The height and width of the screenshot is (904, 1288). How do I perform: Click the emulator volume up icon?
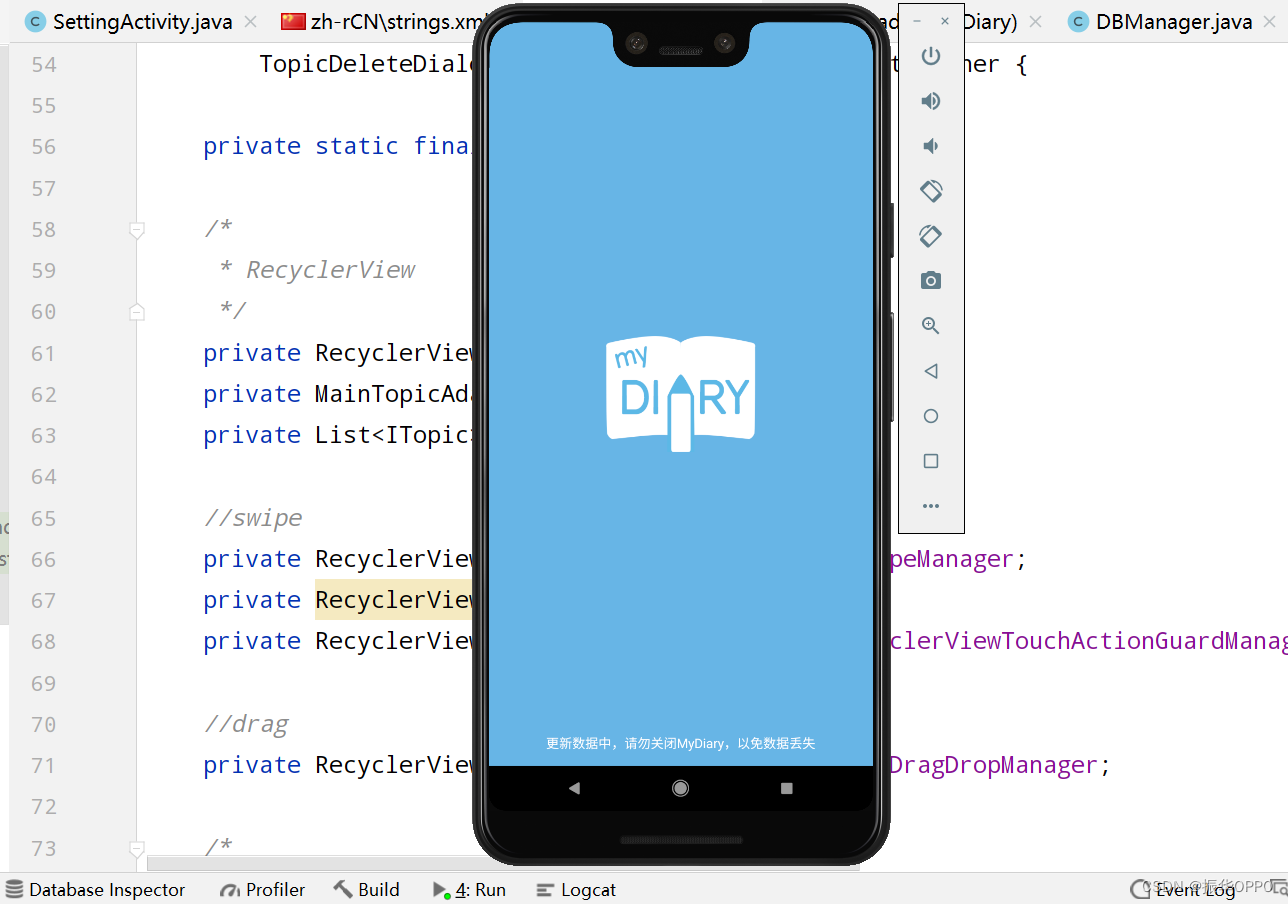(931, 101)
